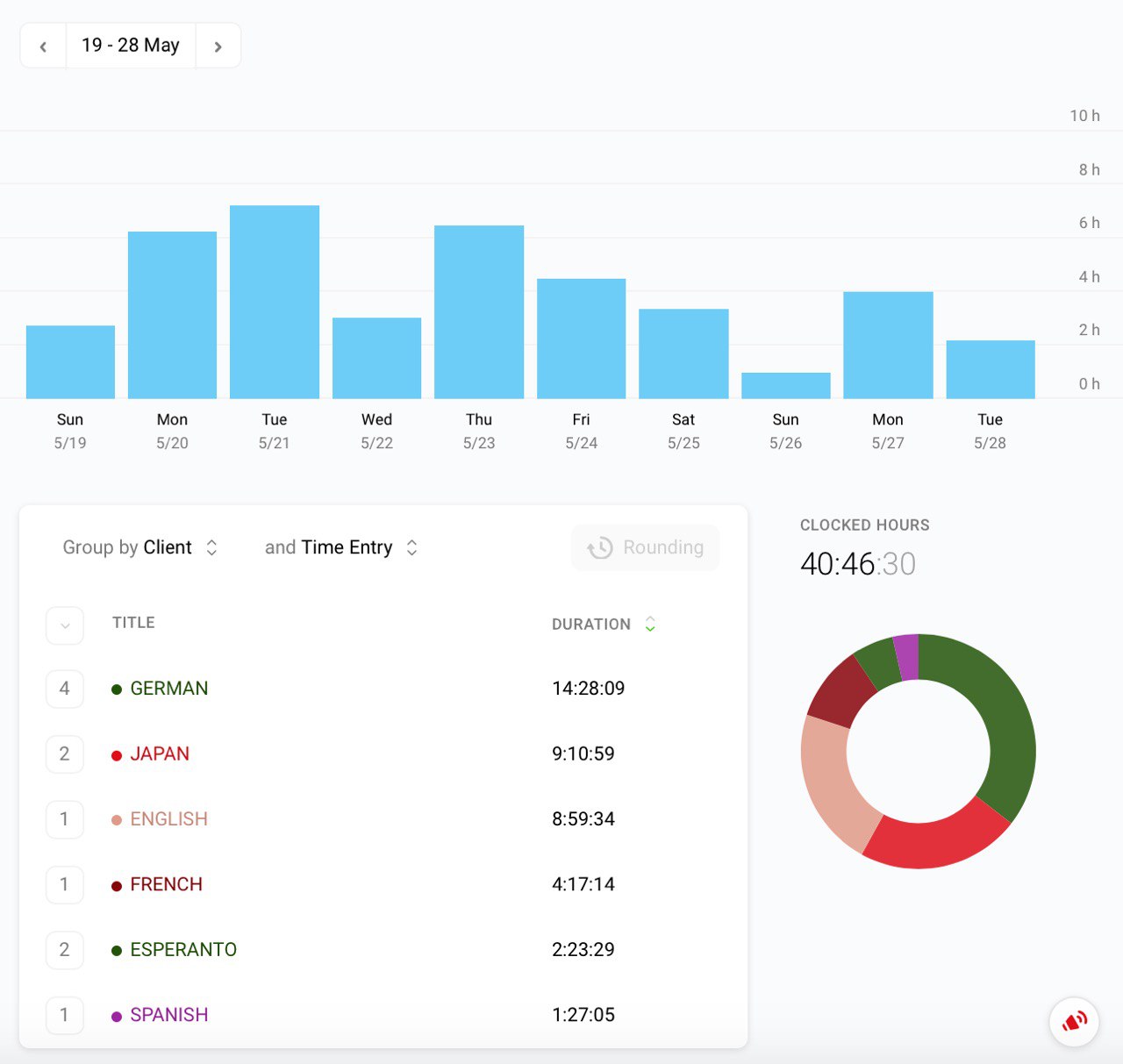Expand the ENGLISH group with count 1
Screen dimensions: 1123x1064
click(65, 819)
